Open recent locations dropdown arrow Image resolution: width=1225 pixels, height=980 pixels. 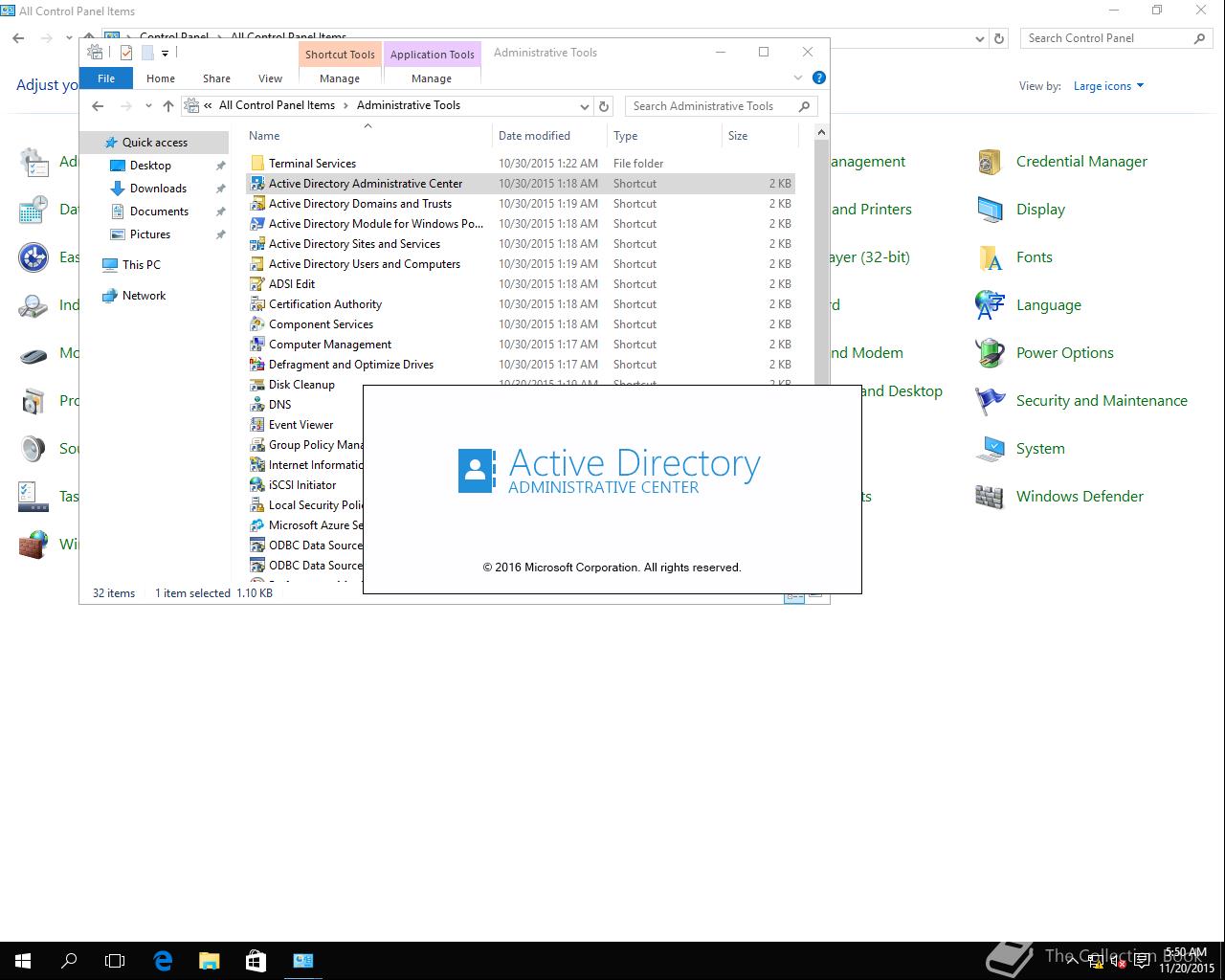[x=148, y=106]
